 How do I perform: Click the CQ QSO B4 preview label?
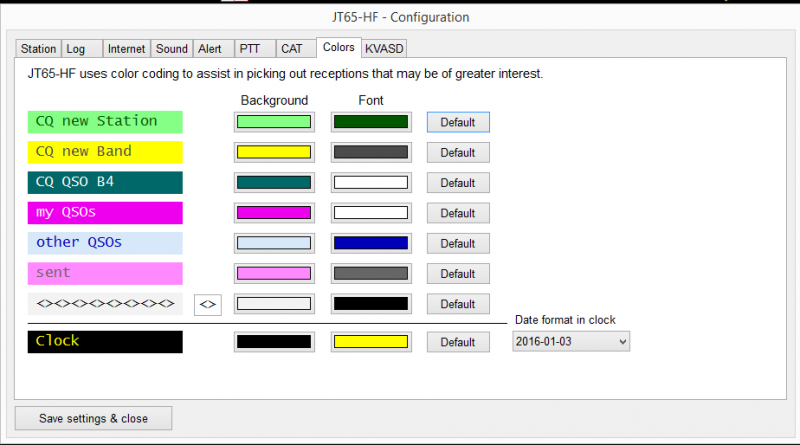coord(105,183)
